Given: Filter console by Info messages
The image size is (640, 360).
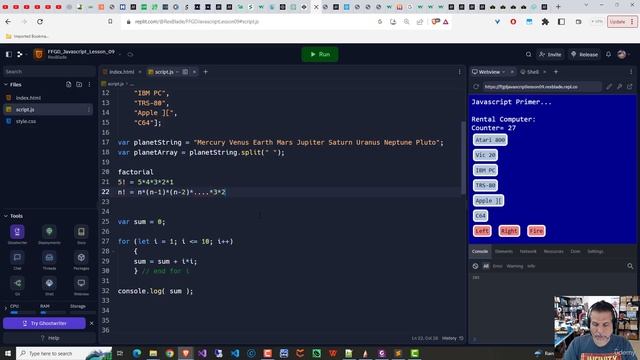Looking at the screenshot, I should click(531, 266).
